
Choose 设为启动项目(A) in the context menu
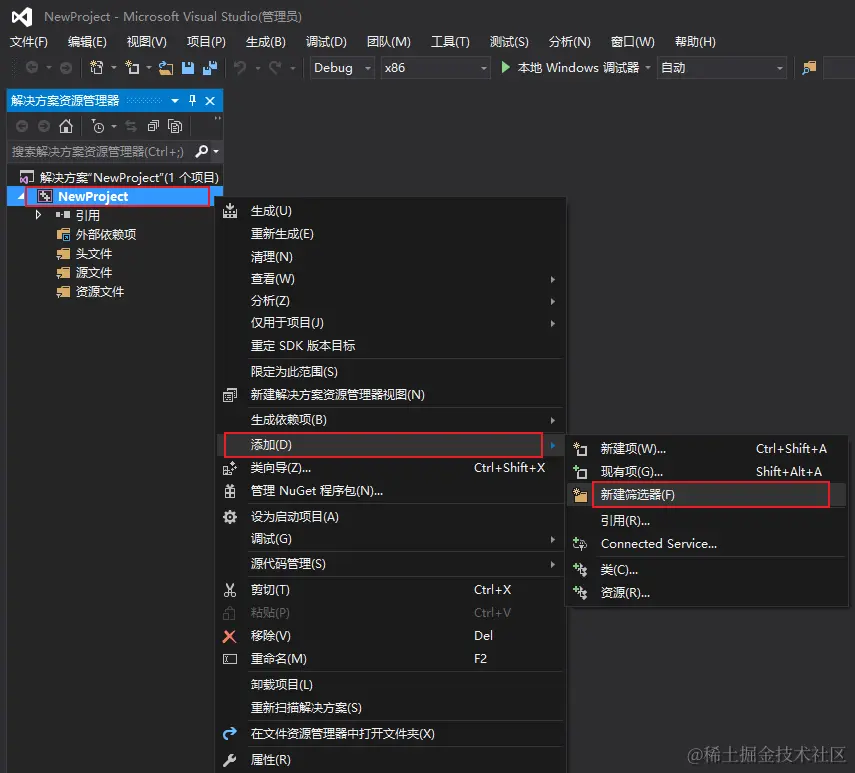(391, 516)
